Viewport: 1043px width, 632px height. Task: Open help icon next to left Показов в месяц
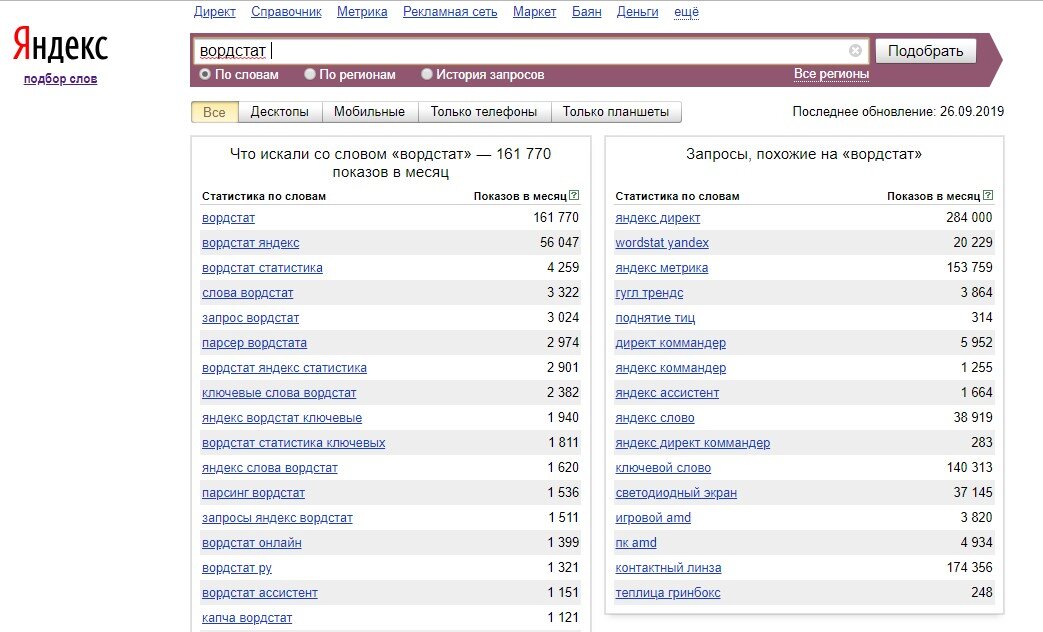point(574,196)
